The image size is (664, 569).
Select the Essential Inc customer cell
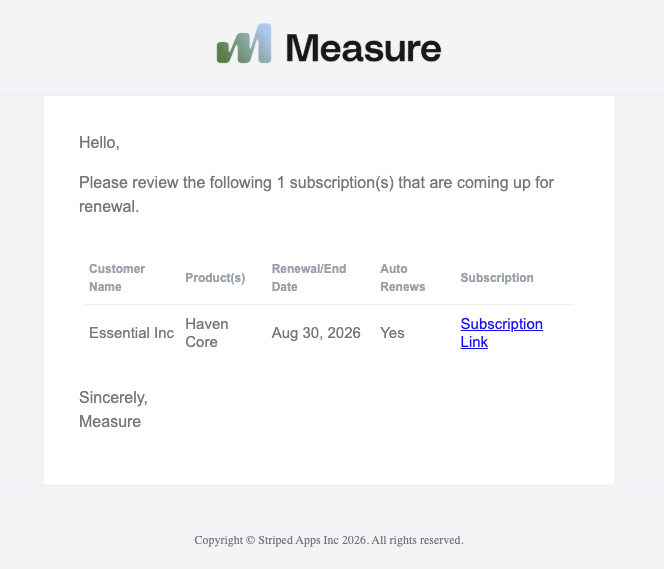131,333
